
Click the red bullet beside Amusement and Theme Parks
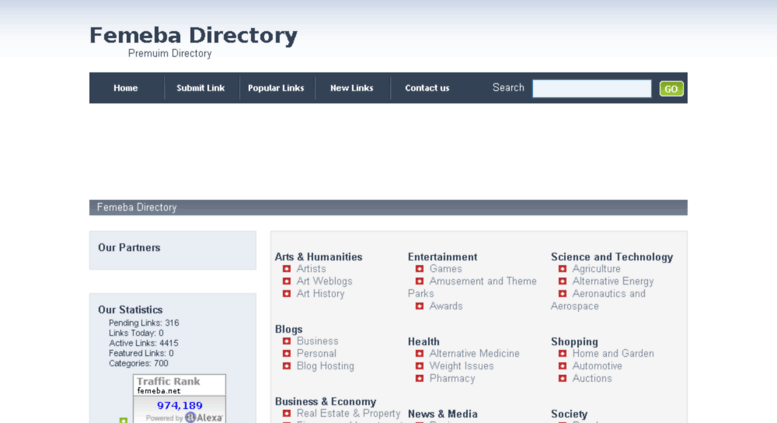pos(419,281)
